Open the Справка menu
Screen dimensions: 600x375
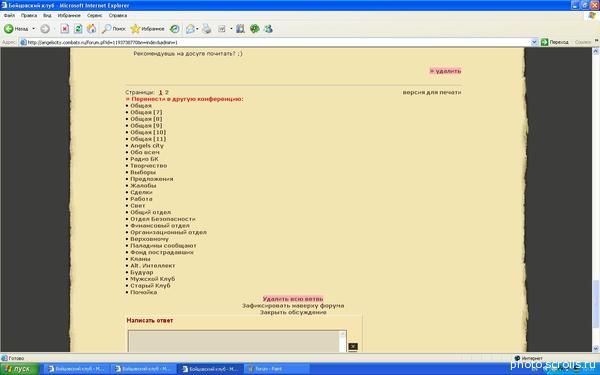pyautogui.click(x=118, y=16)
